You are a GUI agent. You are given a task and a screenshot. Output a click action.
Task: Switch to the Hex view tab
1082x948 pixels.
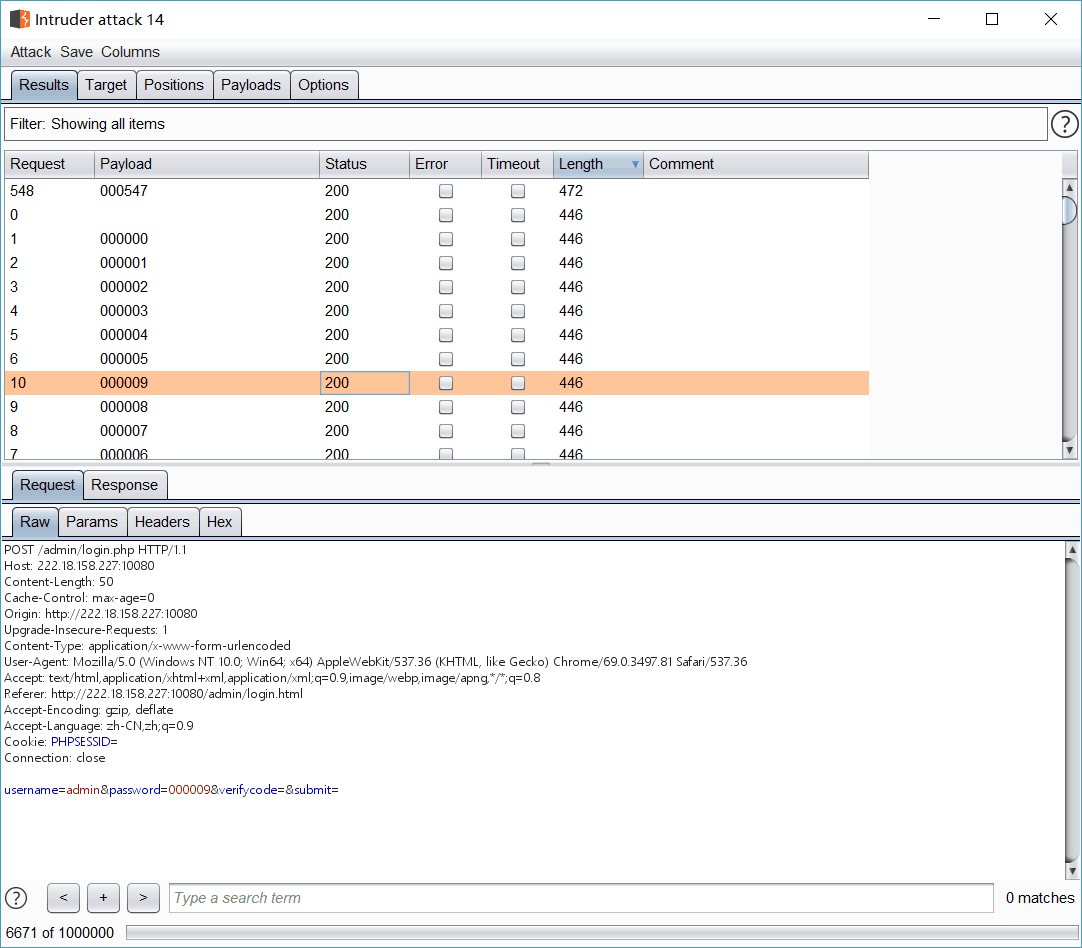[219, 522]
